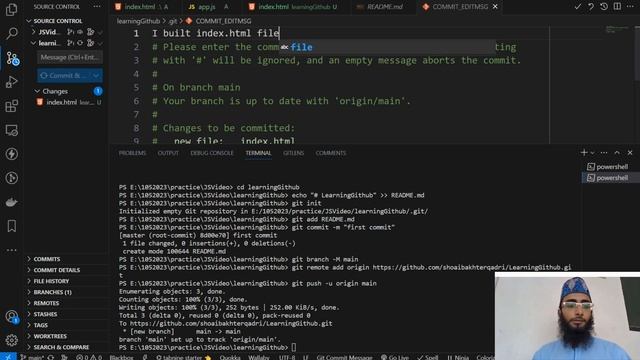640x360 pixels.
Task: Open the terminal panel's more actions ellipsis
Action: pyautogui.click(x=604, y=153)
